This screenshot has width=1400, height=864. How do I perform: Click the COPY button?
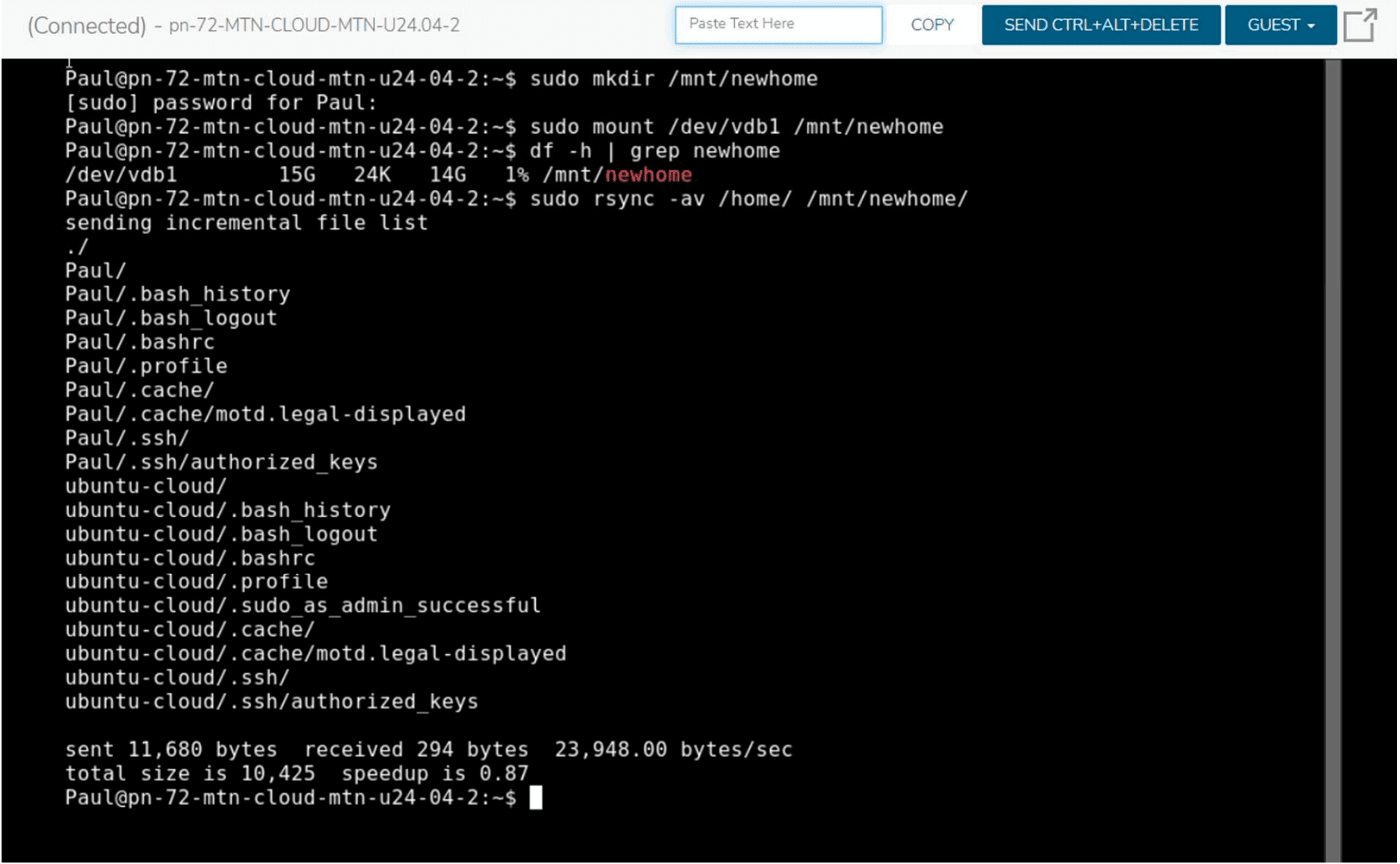click(x=932, y=25)
